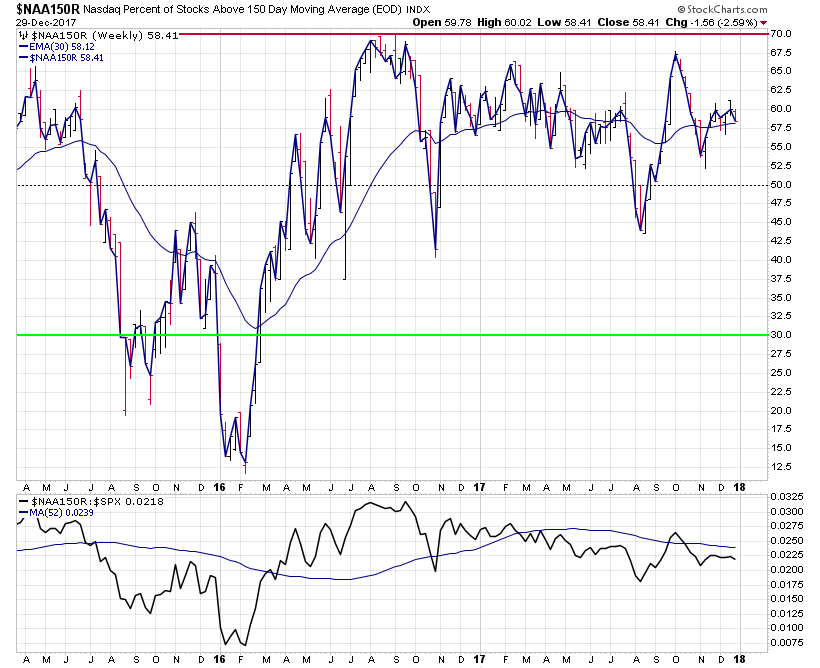
Task: Click the '18' year marker under the upper panel
Action: [x=739, y=488]
